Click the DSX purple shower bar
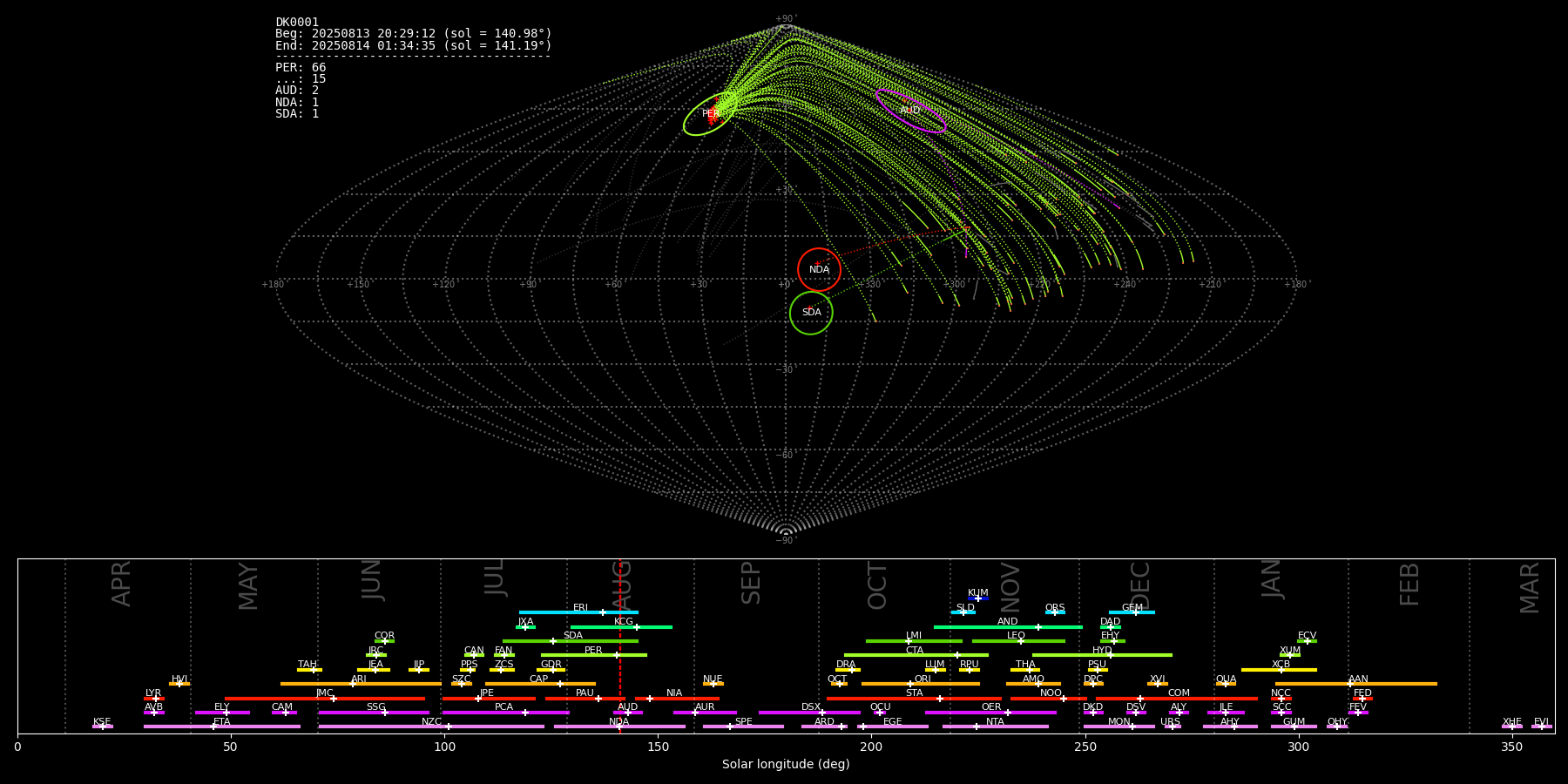This screenshot has width=1568, height=784. click(809, 713)
